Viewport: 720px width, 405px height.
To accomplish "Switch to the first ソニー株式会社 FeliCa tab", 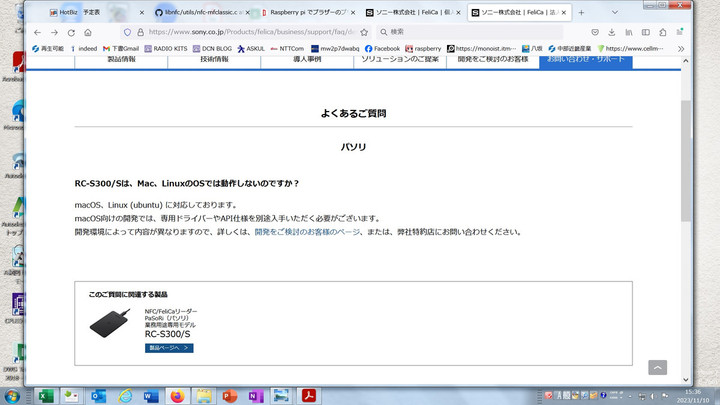I will [413, 12].
